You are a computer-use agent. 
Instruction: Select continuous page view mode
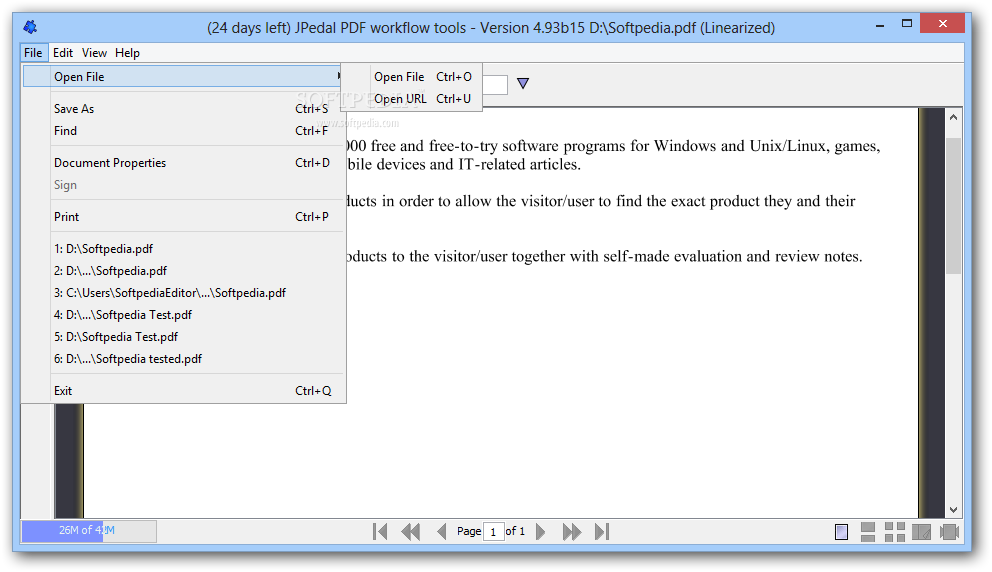point(868,532)
